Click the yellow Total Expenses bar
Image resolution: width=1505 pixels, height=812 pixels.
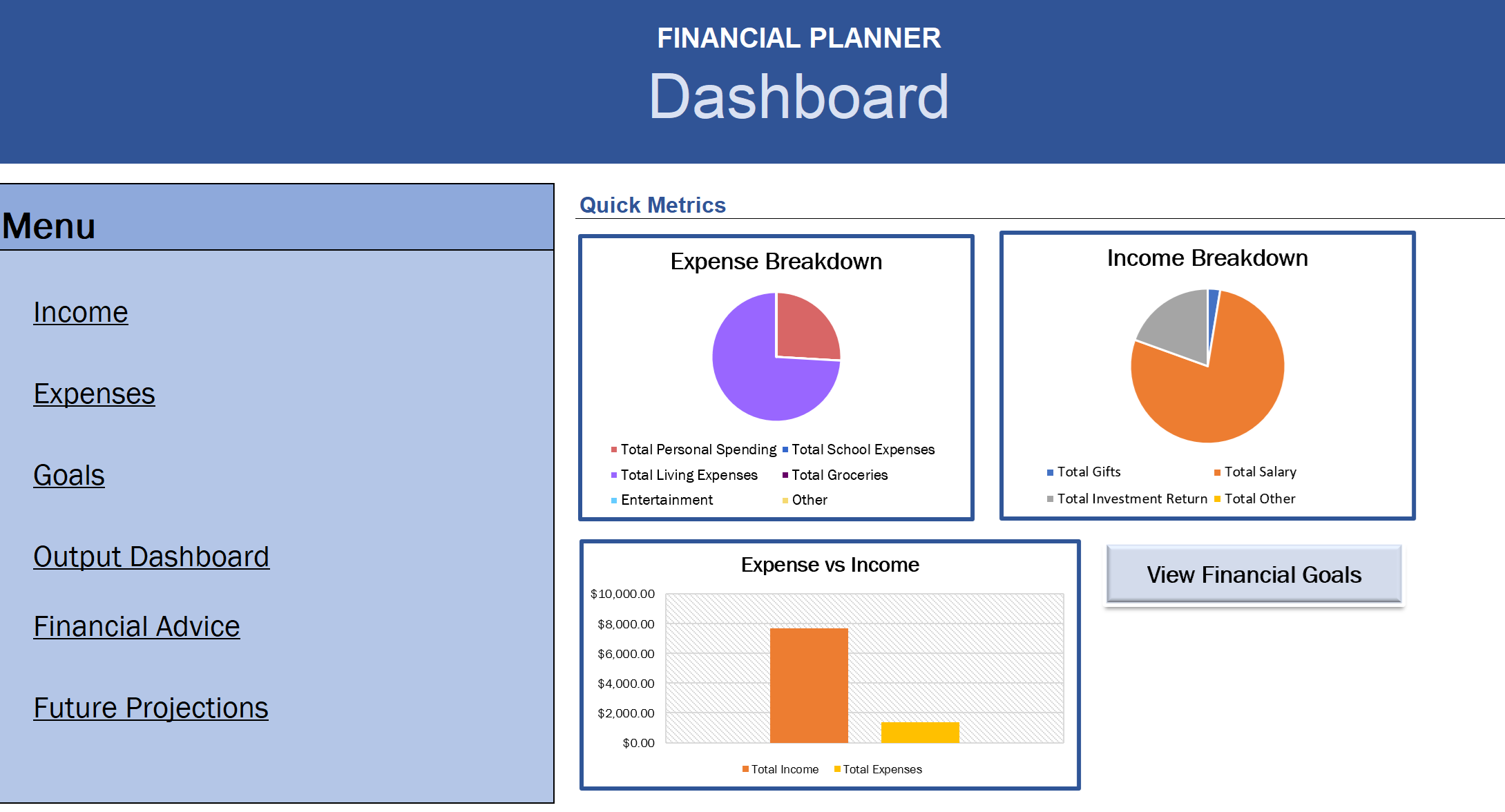tap(920, 733)
